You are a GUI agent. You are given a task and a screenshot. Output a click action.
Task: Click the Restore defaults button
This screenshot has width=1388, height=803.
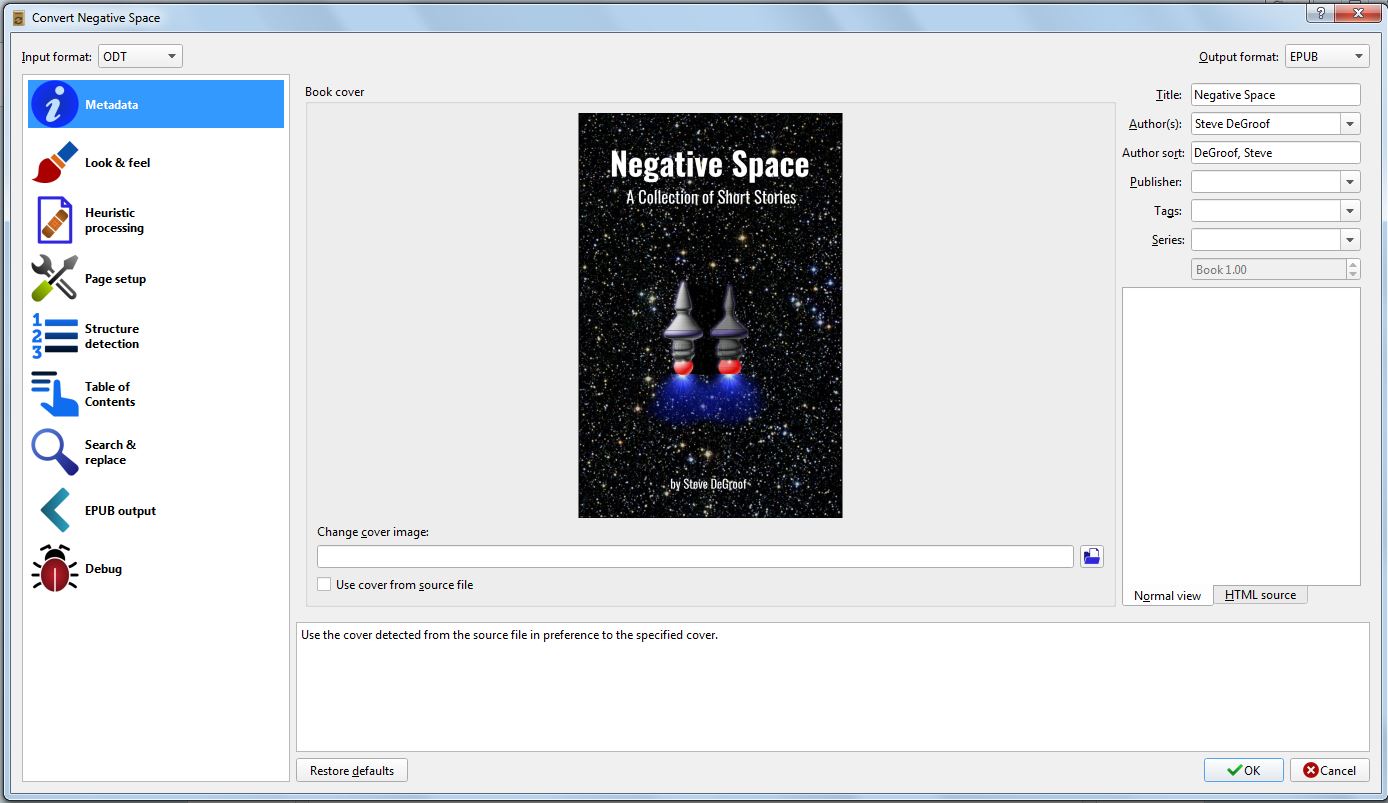(351, 770)
